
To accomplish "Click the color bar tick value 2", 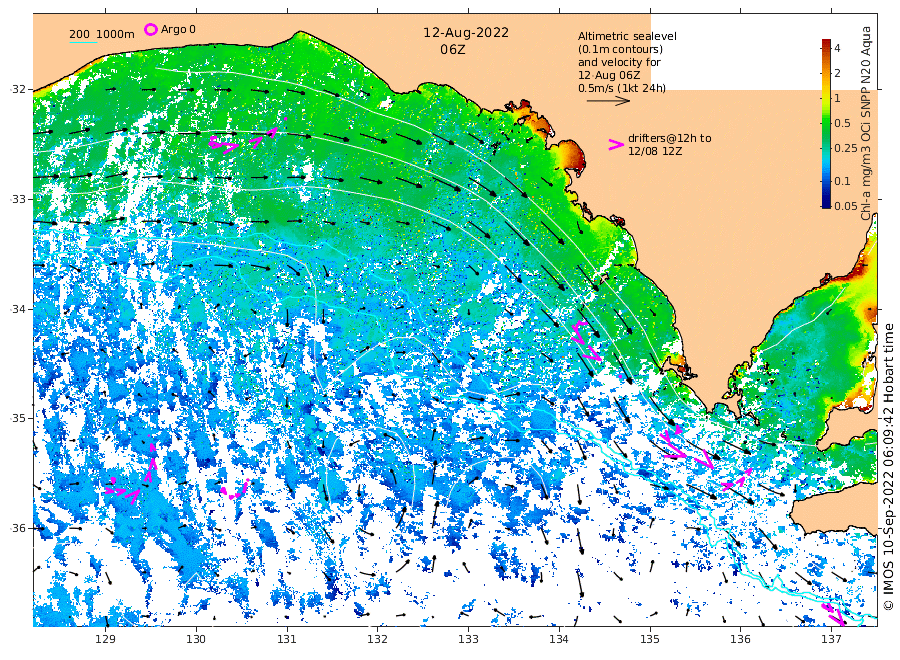I will point(837,73).
